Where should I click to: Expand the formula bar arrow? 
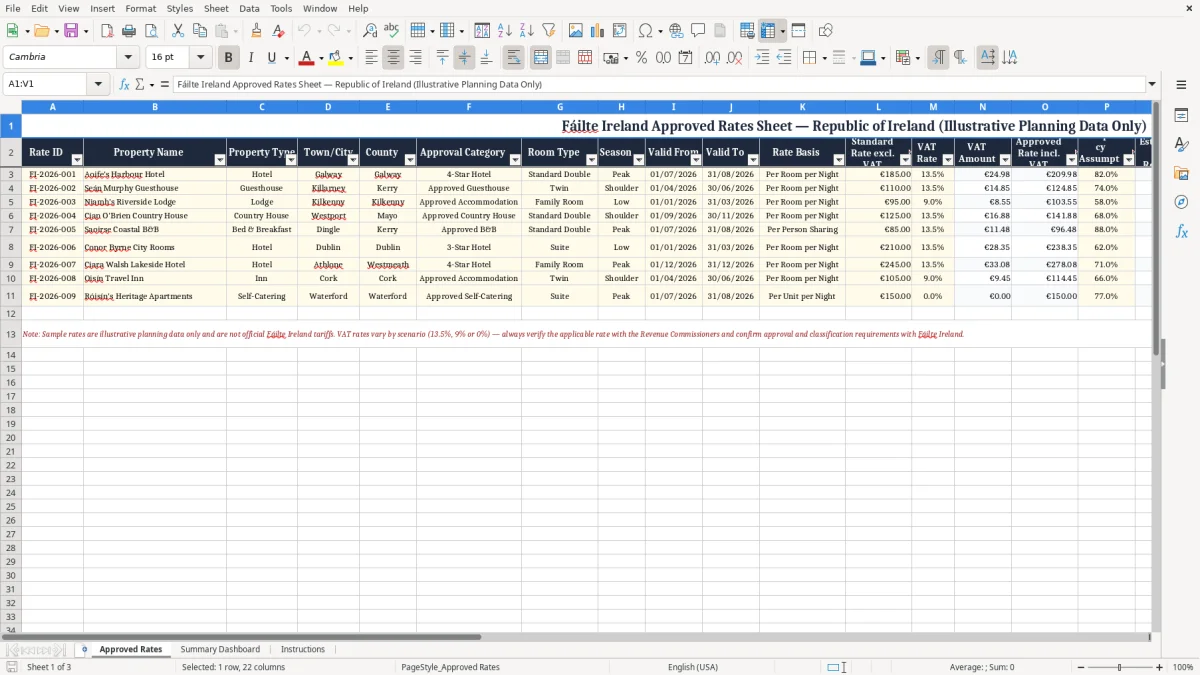[x=1152, y=84]
